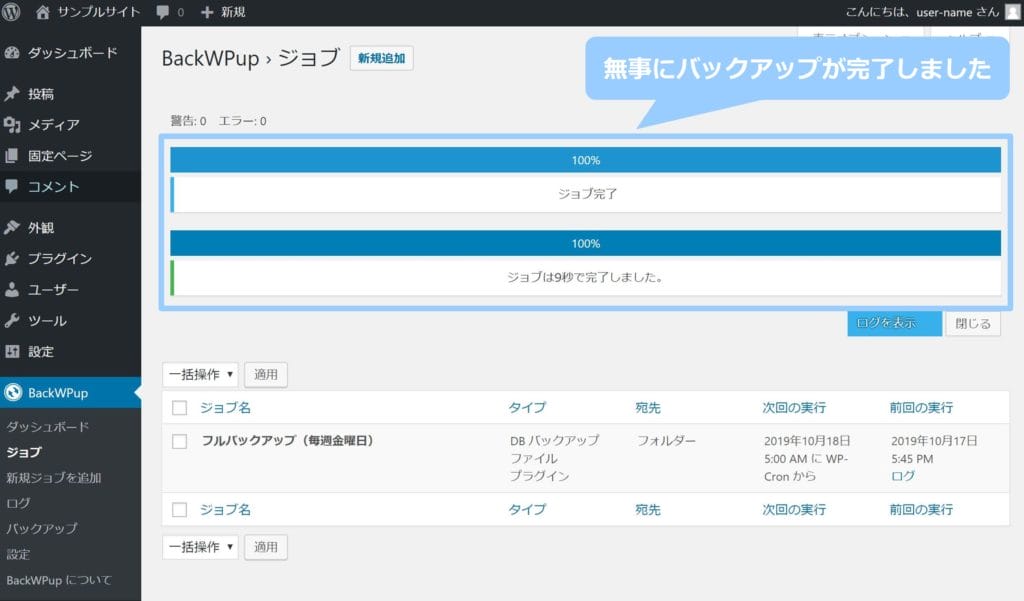Open バックアップ submenu item
Screen dimensions: 1024x601
42,528
